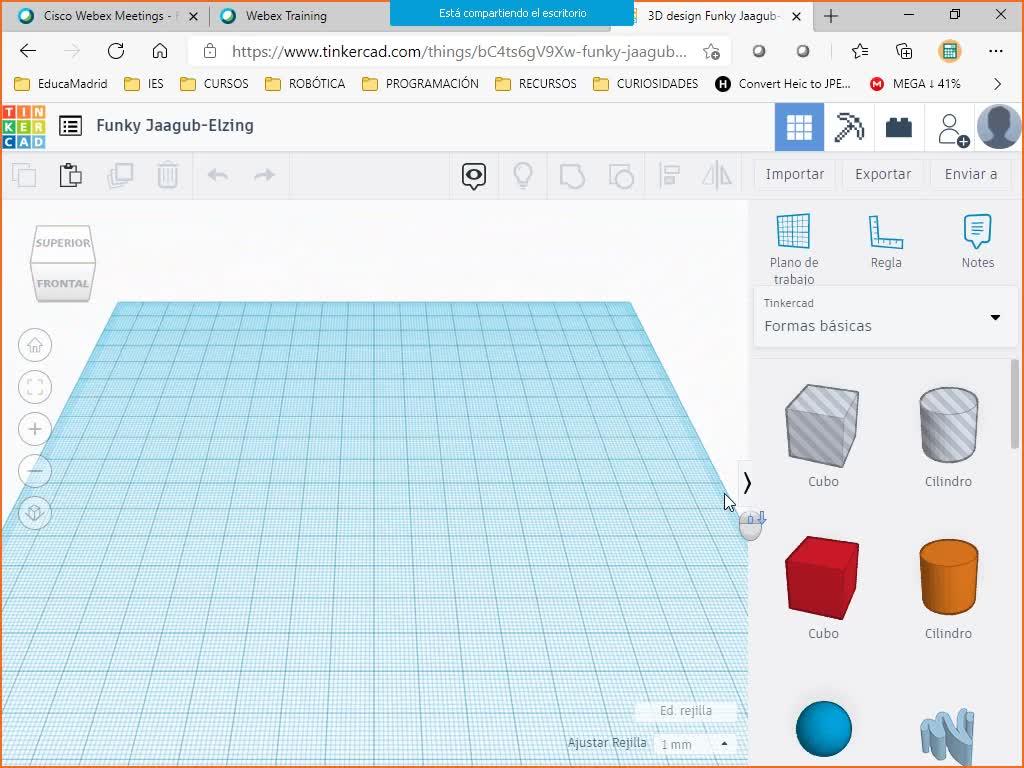This screenshot has height=768, width=1024.
Task: Click FRONTAL face of view cube
Action: click(63, 283)
